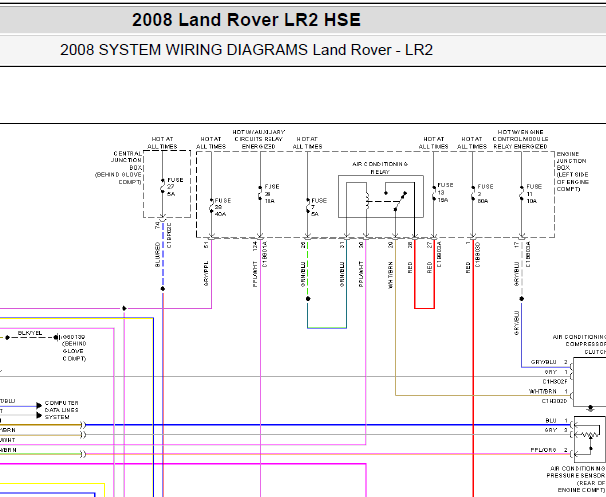This screenshot has width=606, height=497.
Task: Select the Fuse 13 15A symbol
Action: coord(434,193)
